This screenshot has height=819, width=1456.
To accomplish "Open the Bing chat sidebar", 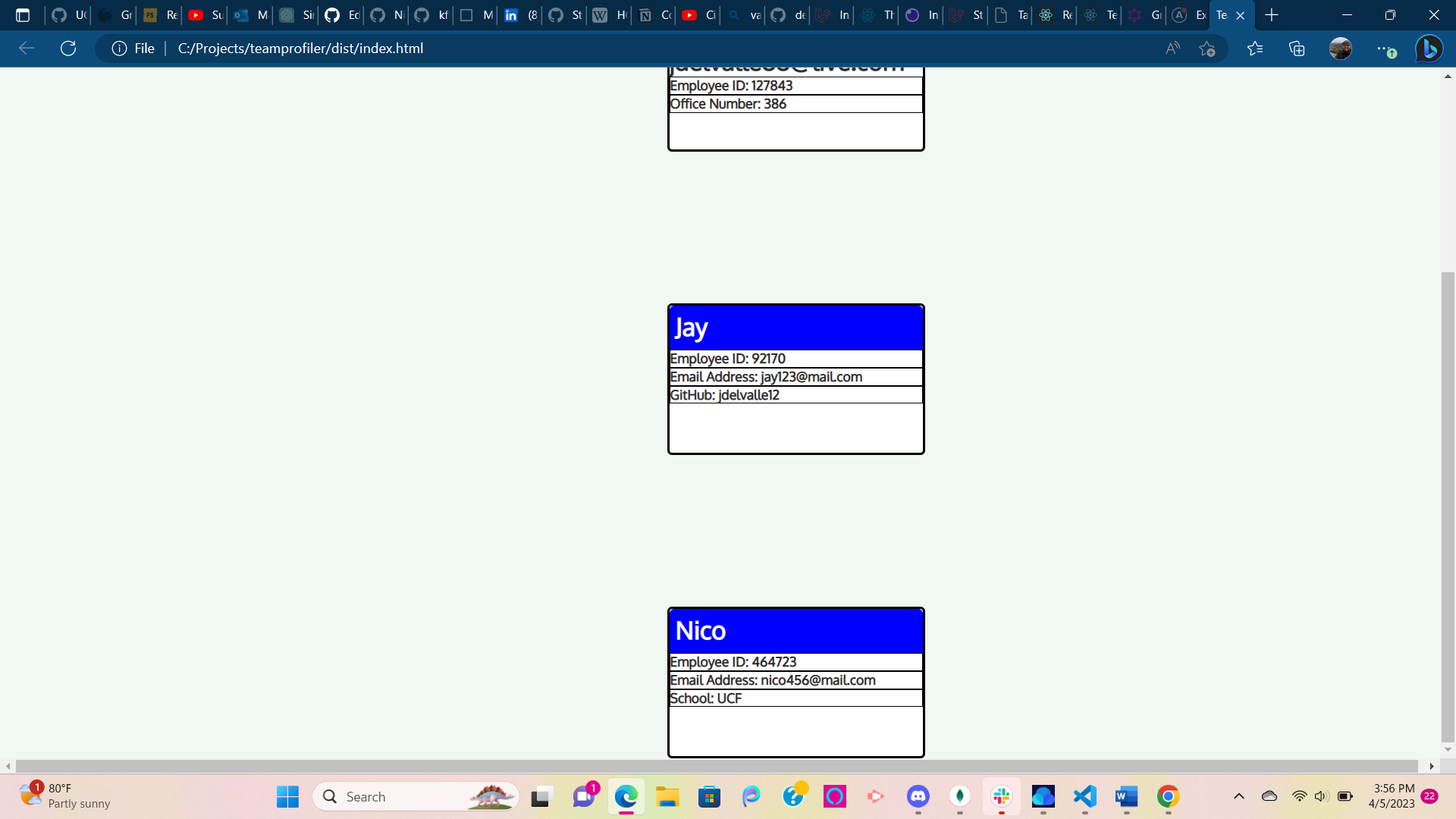I will 1430,48.
